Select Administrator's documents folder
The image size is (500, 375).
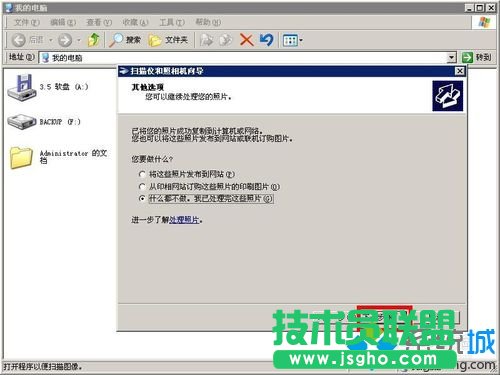(21, 157)
